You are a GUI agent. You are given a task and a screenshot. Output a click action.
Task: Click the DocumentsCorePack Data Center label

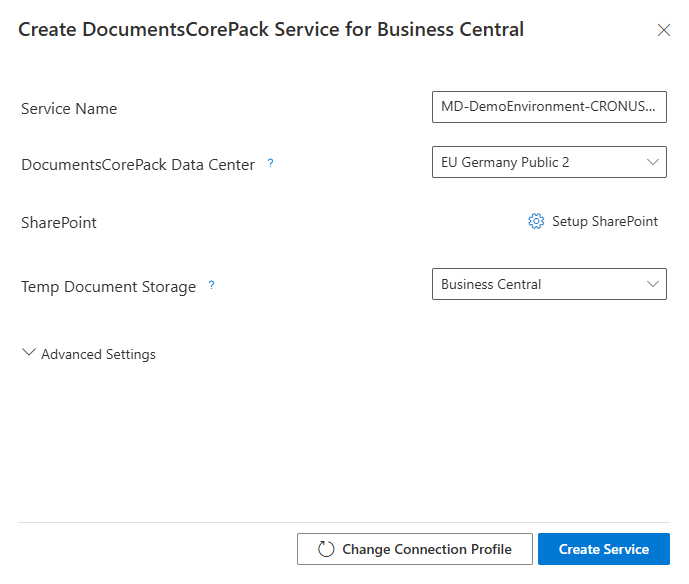[x=138, y=165]
